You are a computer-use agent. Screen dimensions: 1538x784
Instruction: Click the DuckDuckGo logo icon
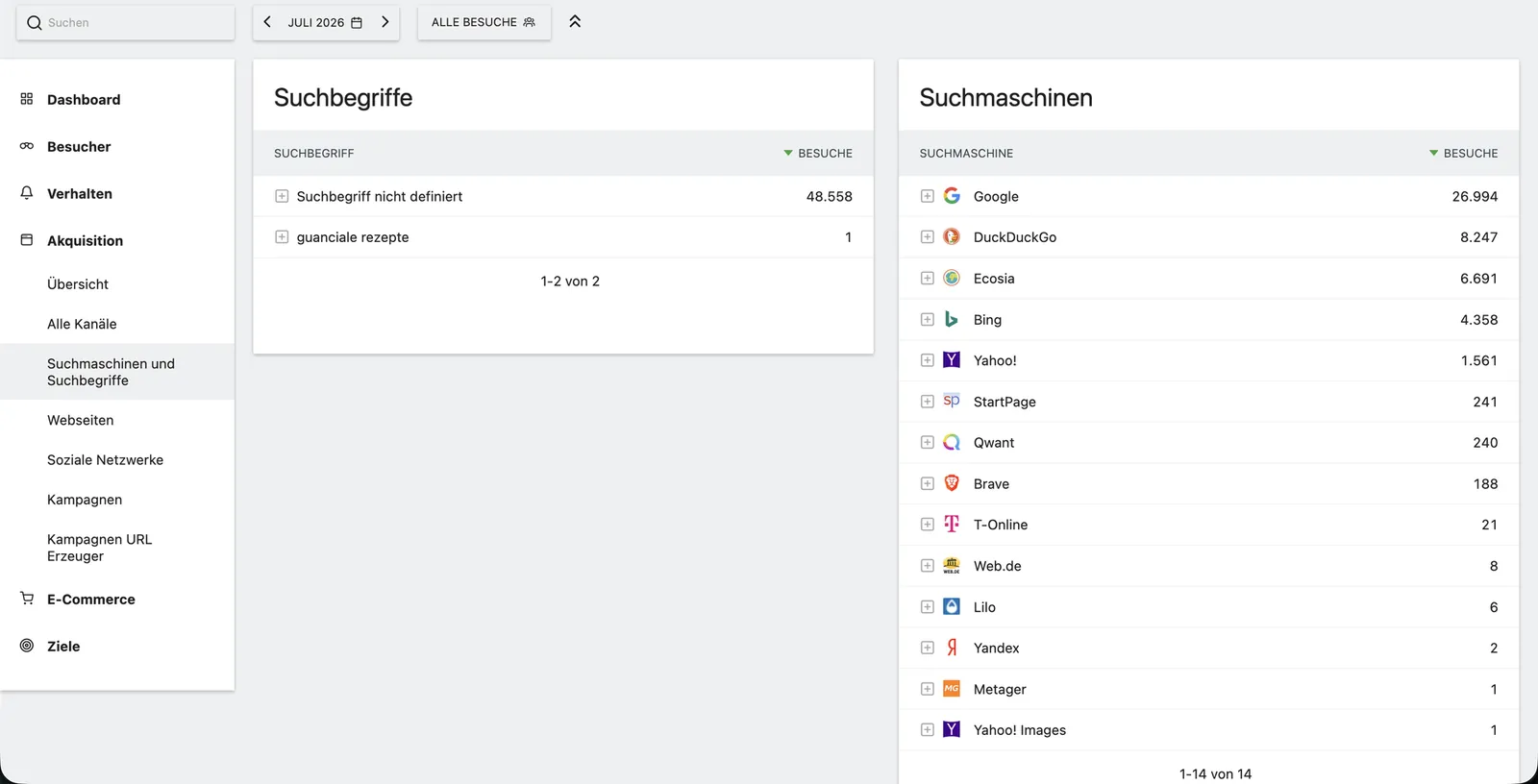point(952,236)
